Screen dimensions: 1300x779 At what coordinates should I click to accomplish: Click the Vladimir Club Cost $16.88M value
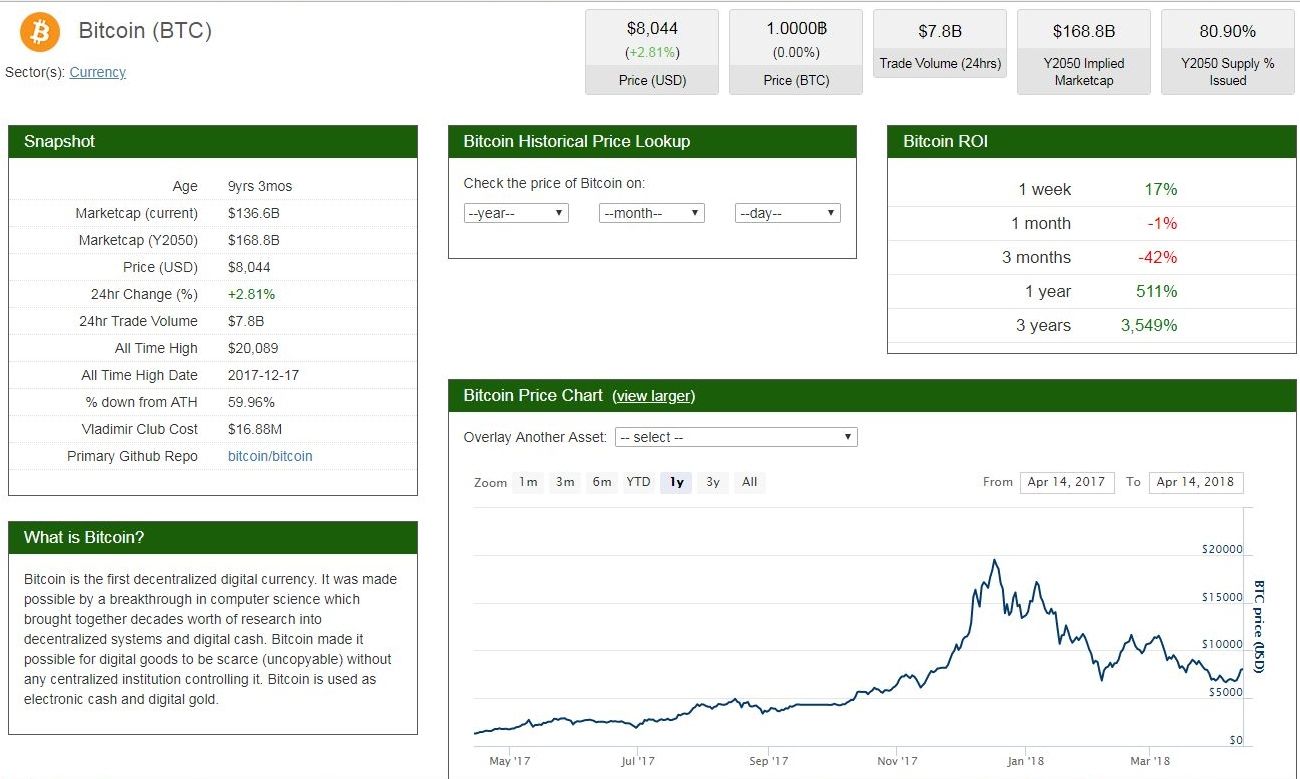[x=255, y=429]
